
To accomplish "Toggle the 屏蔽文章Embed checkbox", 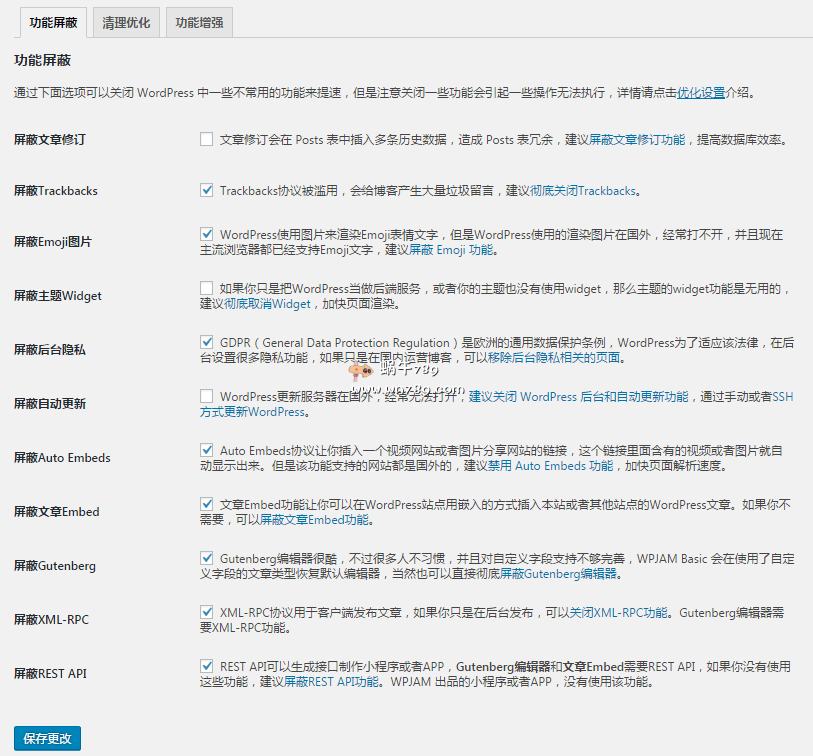I will [x=207, y=505].
